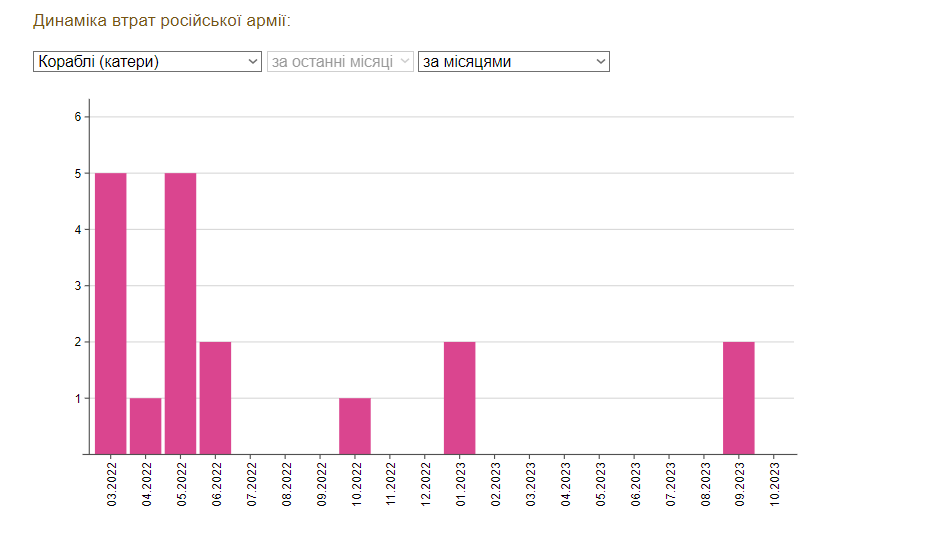Image resolution: width=929 pixels, height=545 pixels.
Task: Click the y-axis value 5
Action: [78, 174]
